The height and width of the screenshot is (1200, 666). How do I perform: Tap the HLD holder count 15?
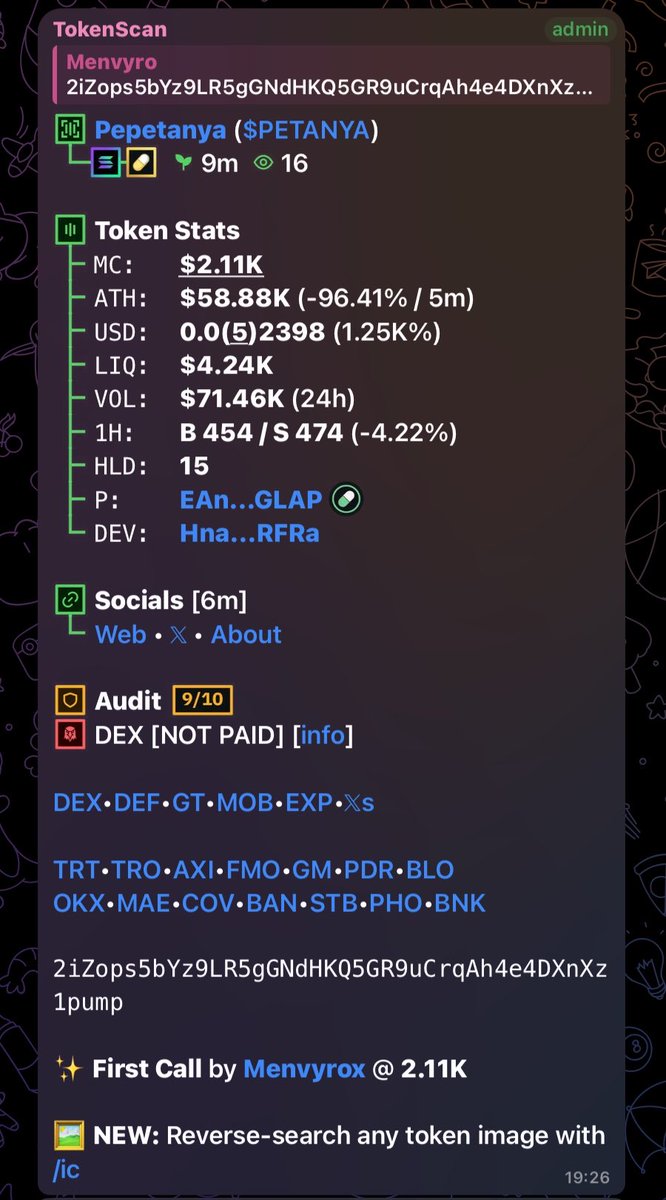point(194,466)
